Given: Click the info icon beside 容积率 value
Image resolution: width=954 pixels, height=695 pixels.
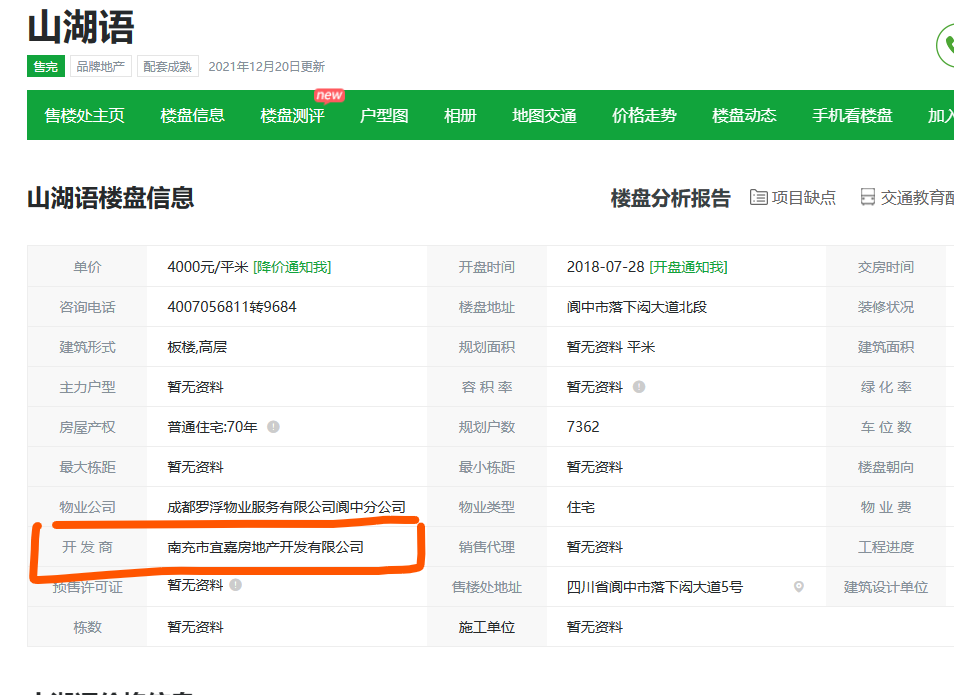Looking at the screenshot, I should (x=639, y=386).
